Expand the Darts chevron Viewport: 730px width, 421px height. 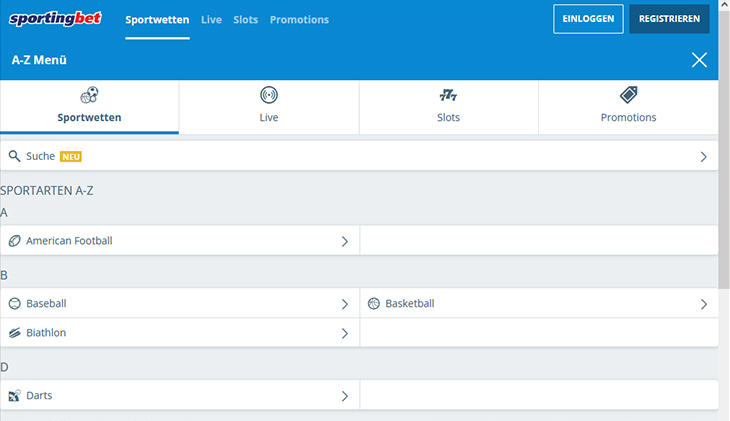pyautogui.click(x=345, y=396)
